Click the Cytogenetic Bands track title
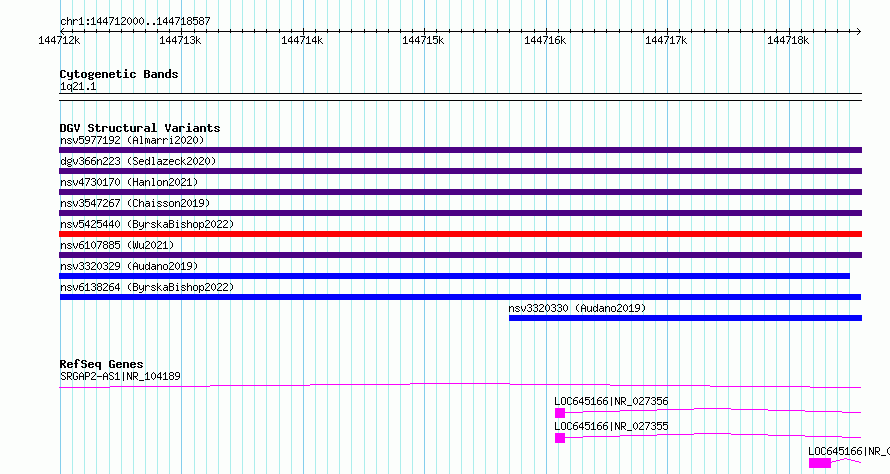 click(x=119, y=74)
